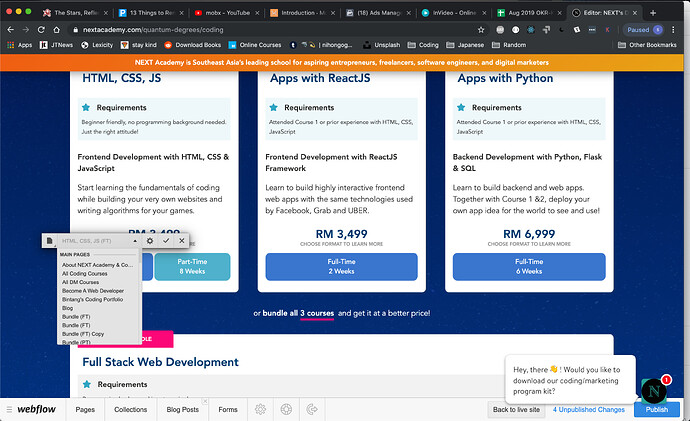Open the Chrome three-dot menu
The image size is (690, 421).
pyautogui.click(x=673, y=30)
